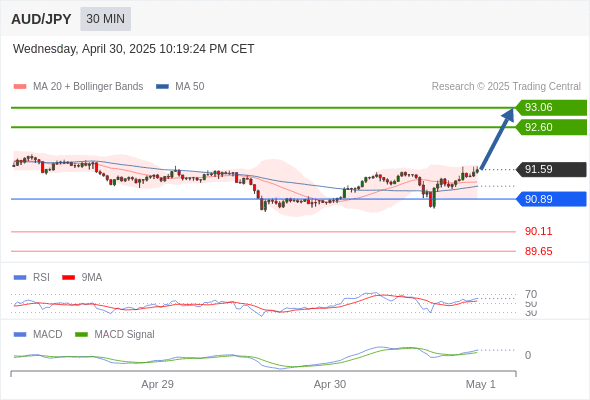Viewport: 590px width, 400px height.
Task: Click the Apr 29 date axis label
Action: 157,384
